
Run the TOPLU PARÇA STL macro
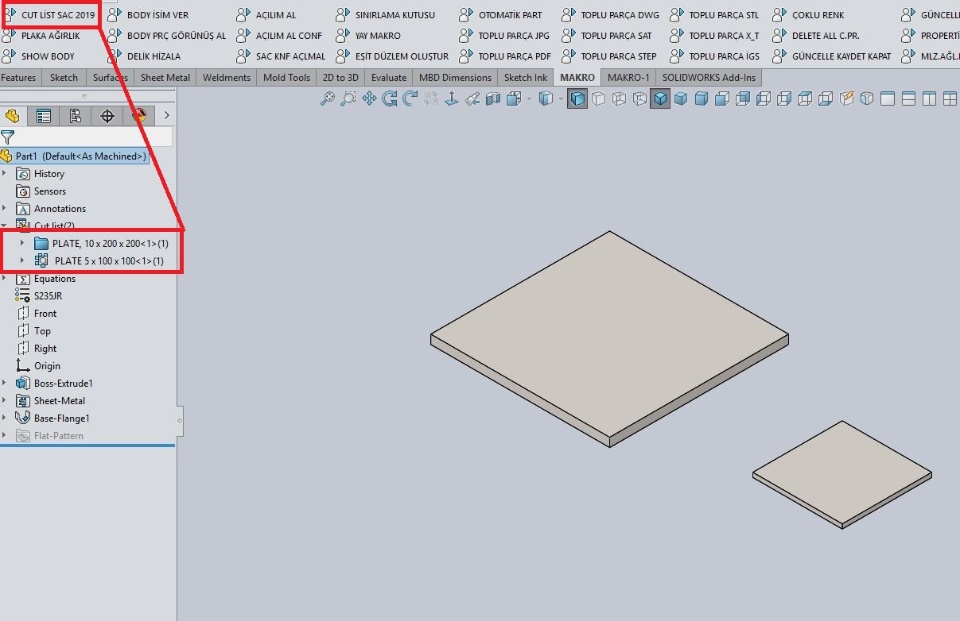tap(714, 15)
